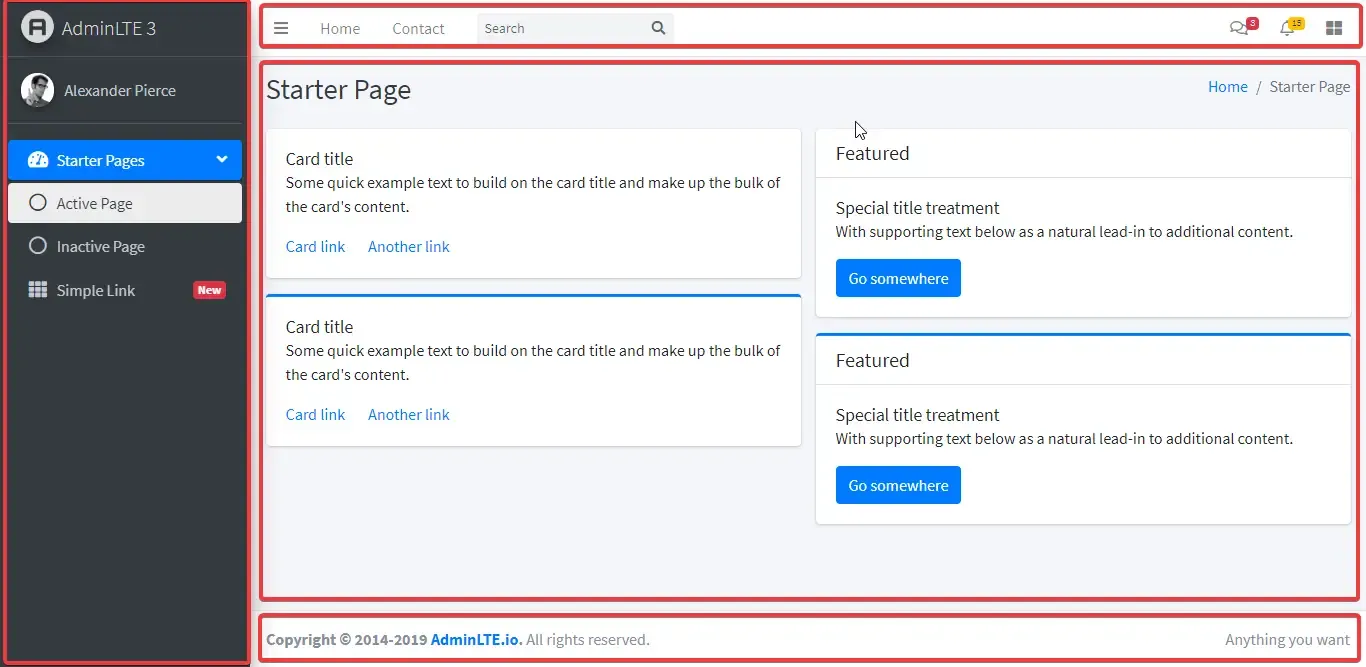Viewport: 1366px width, 667px height.
Task: Click the tachometer icon beside Starter Pages
Action: (36, 160)
